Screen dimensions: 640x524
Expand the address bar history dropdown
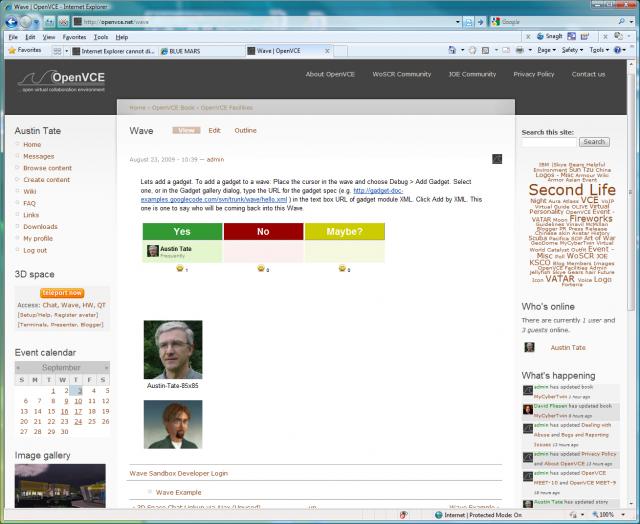(458, 22)
